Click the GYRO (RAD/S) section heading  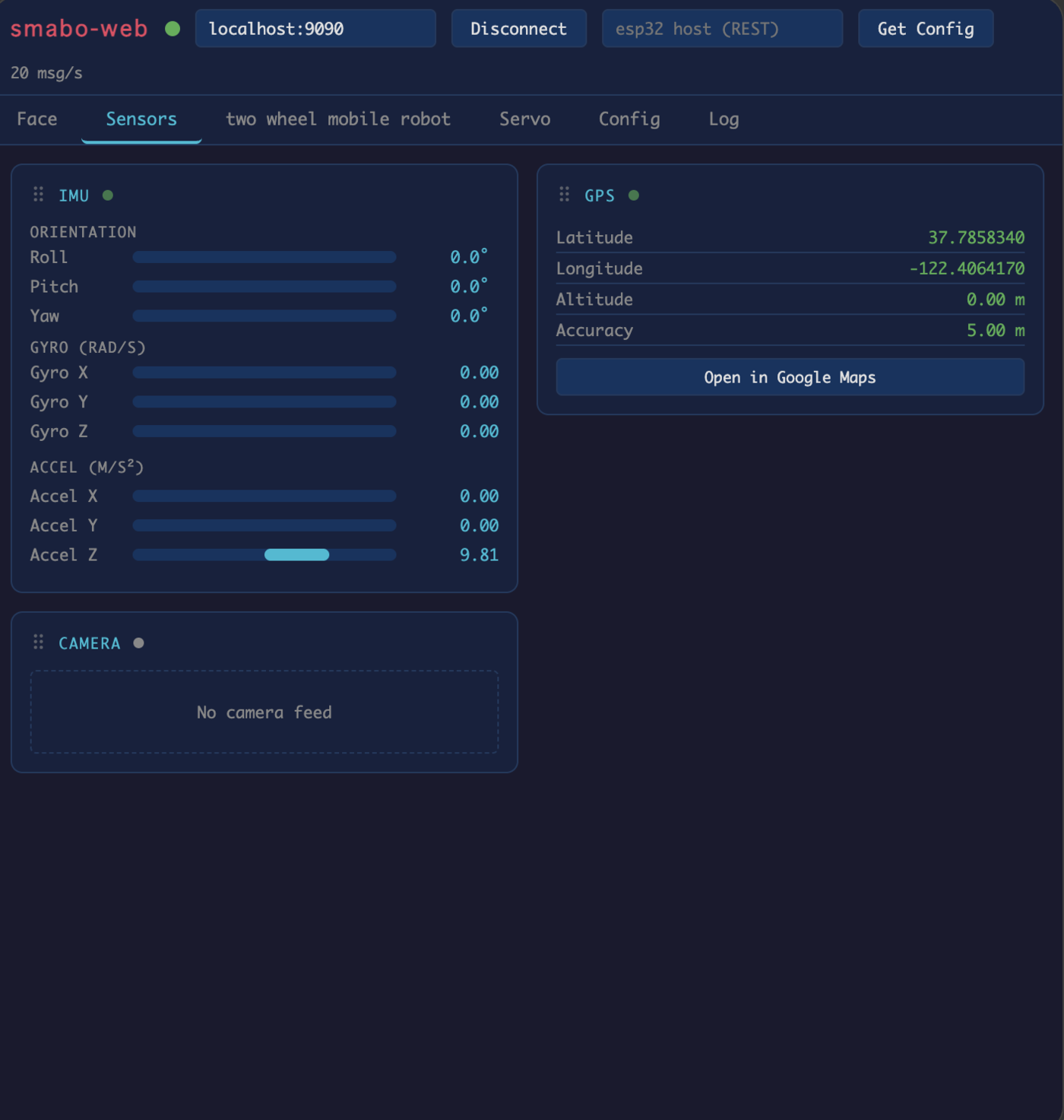coord(87,347)
